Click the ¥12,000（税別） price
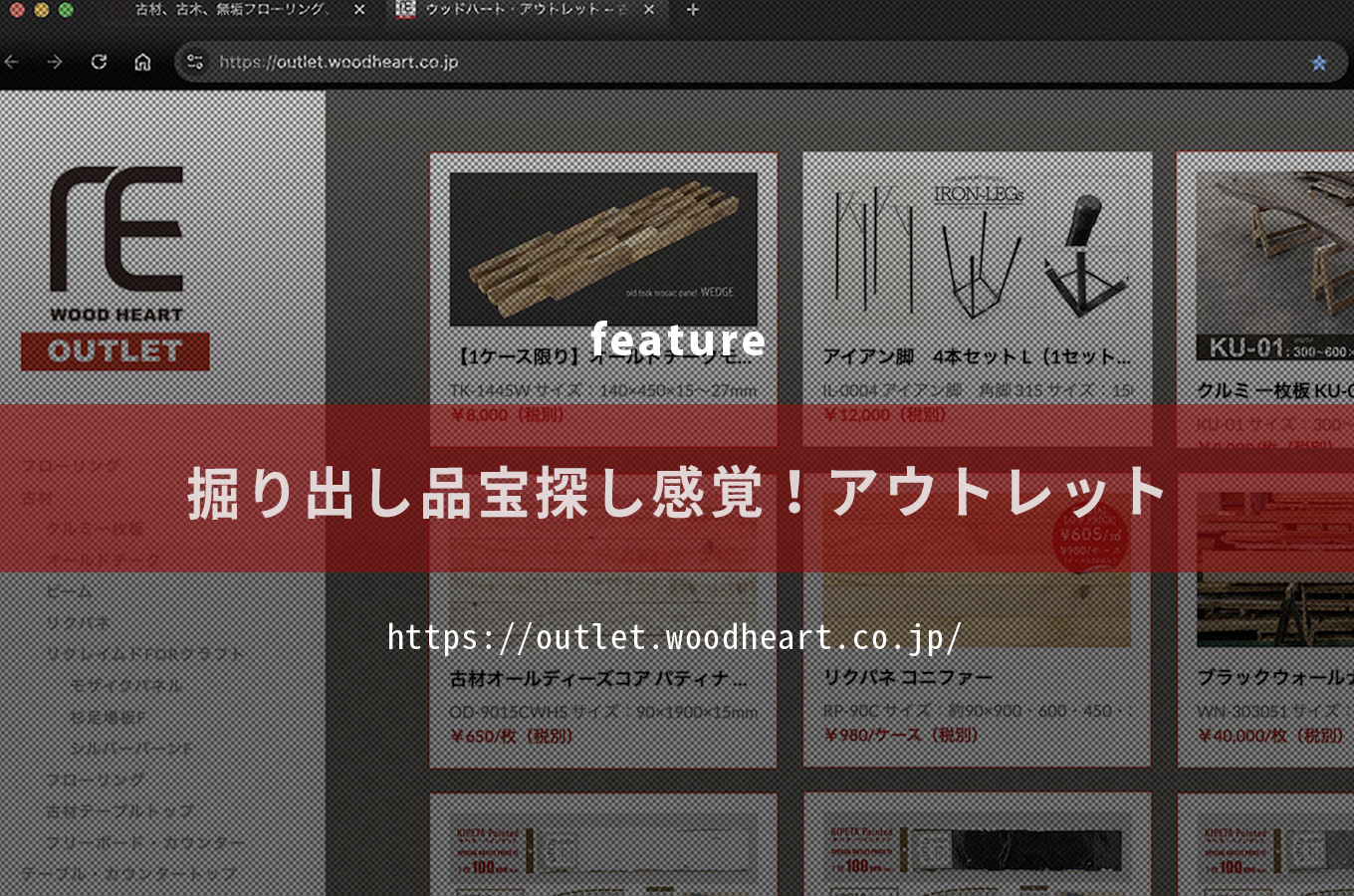The width and height of the screenshot is (1354, 896). pos(885,415)
